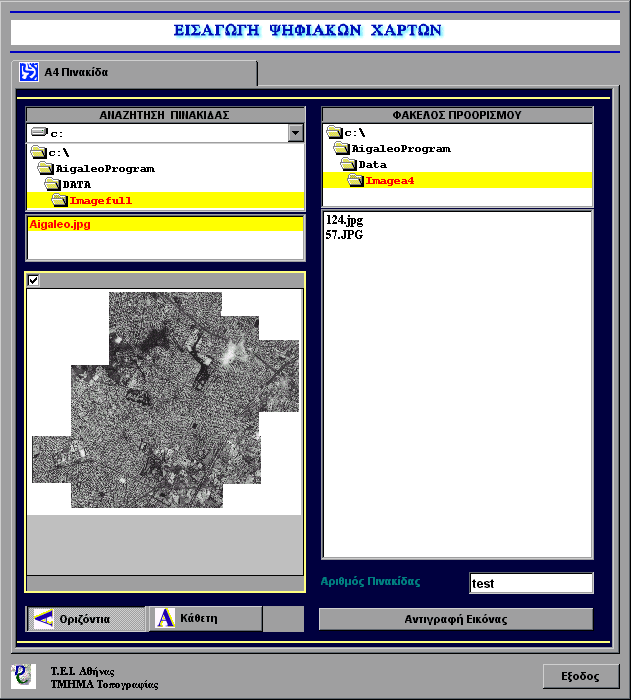Viewport: 631px width, 700px height.
Task: Click the ΑΝΑΖΗΤΗΣΗ ΠΙΝΑΚΙΔΑΣ header
Action: pos(165,115)
